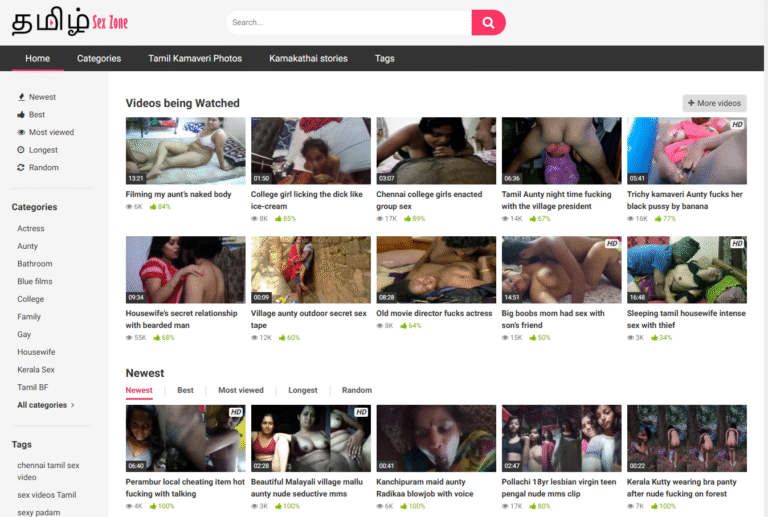Switch to Most viewed tab under Newest section
This screenshot has height=517, width=768.
(241, 390)
